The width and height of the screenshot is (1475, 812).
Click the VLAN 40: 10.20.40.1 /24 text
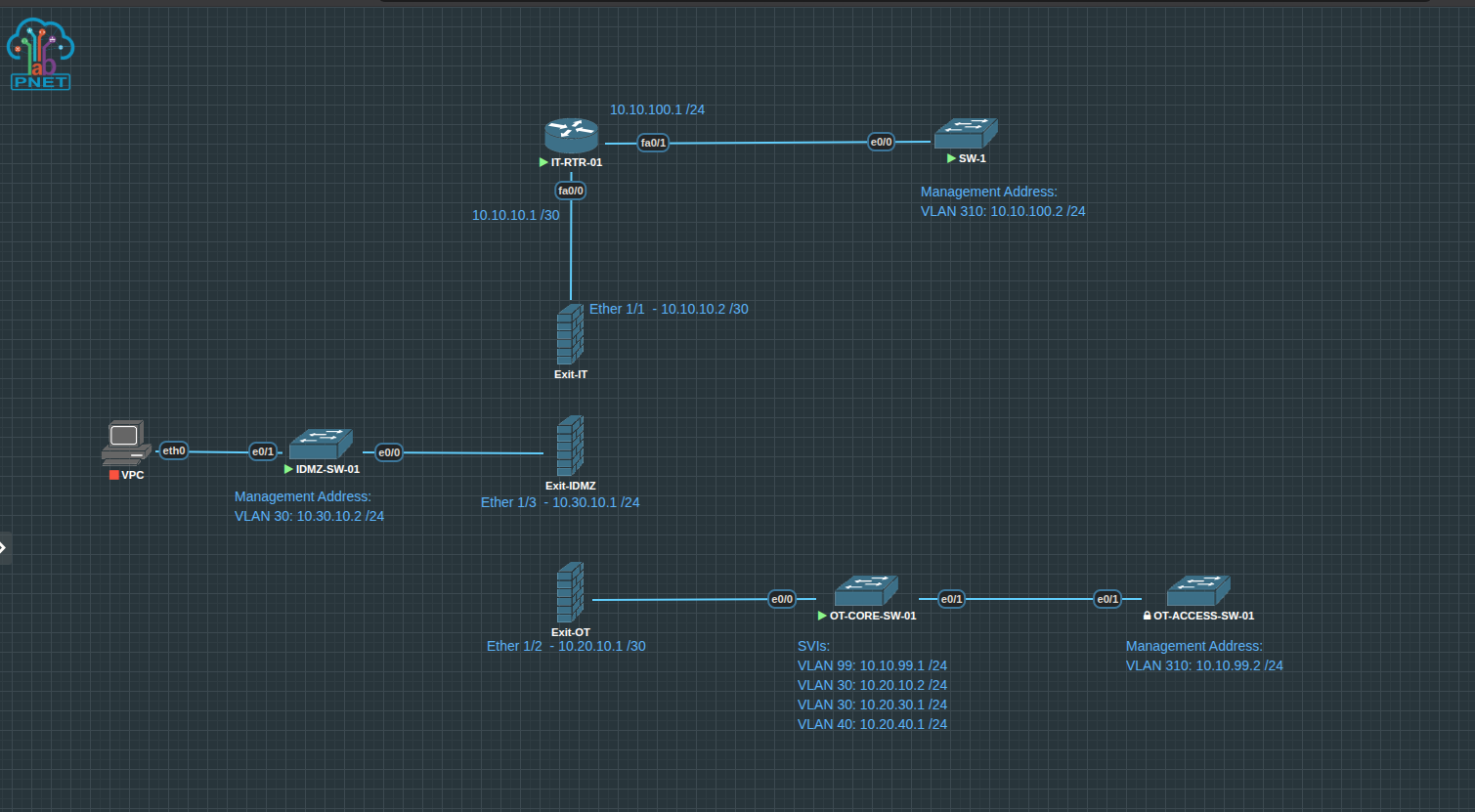click(872, 724)
